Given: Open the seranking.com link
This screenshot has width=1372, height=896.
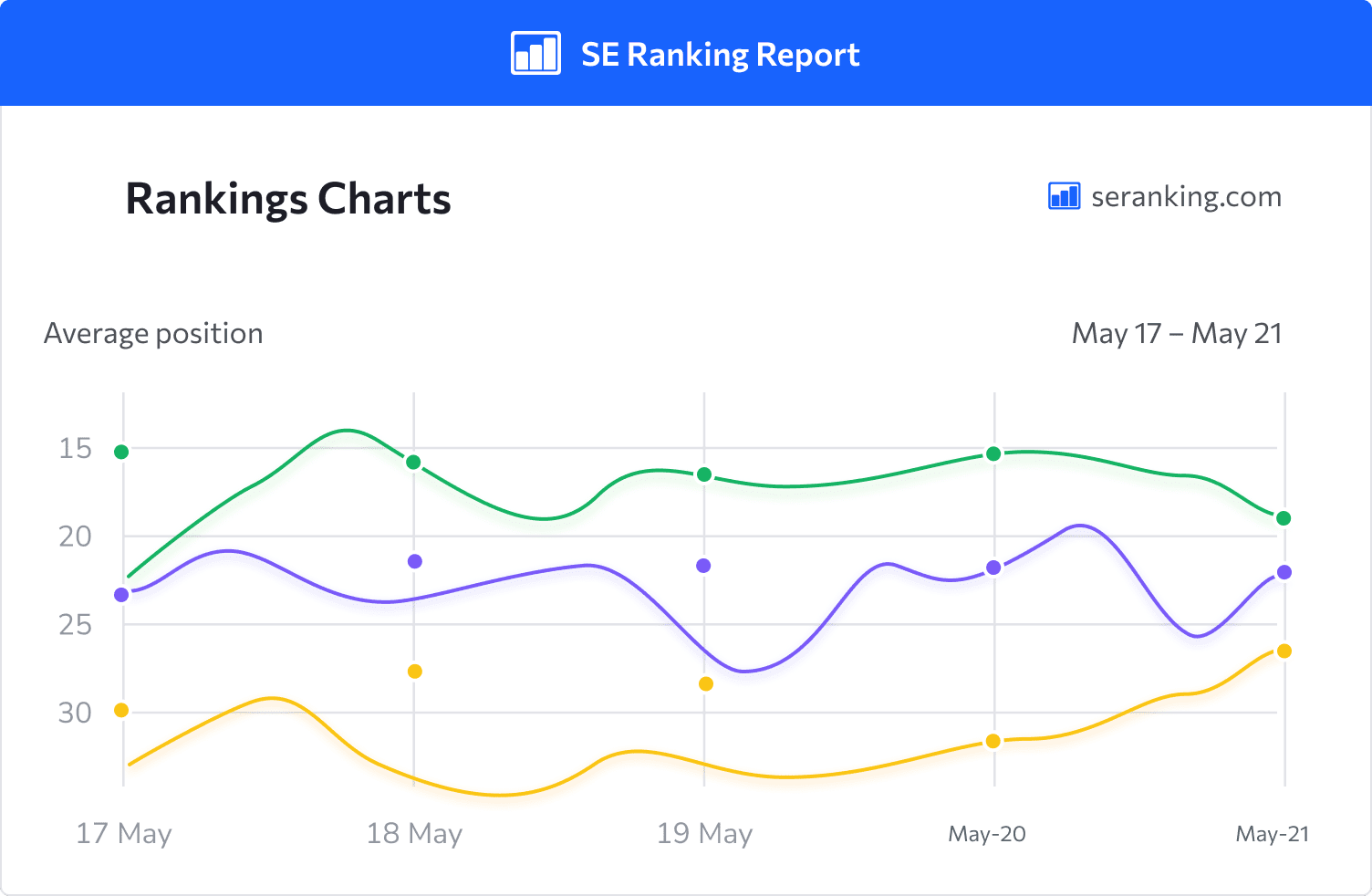Looking at the screenshot, I should point(1186,196).
